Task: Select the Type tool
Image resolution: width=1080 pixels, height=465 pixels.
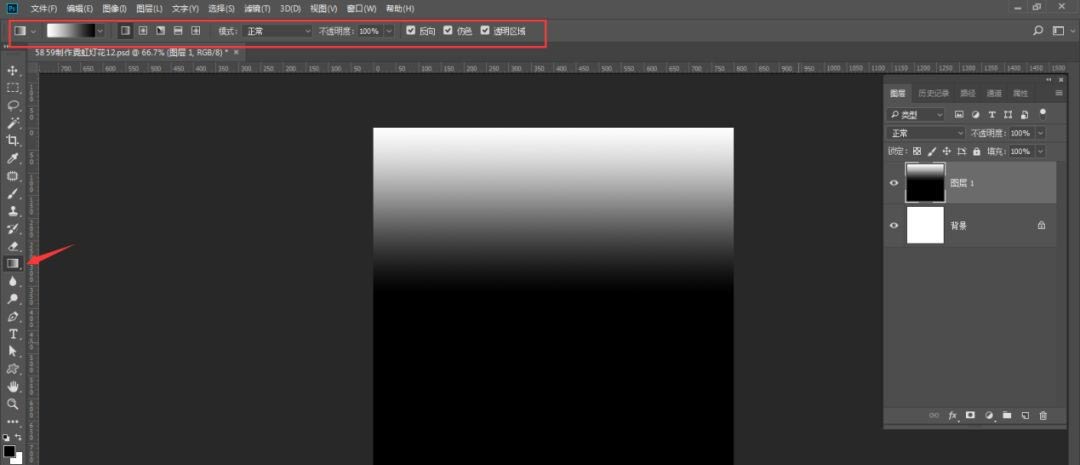Action: [x=12, y=334]
